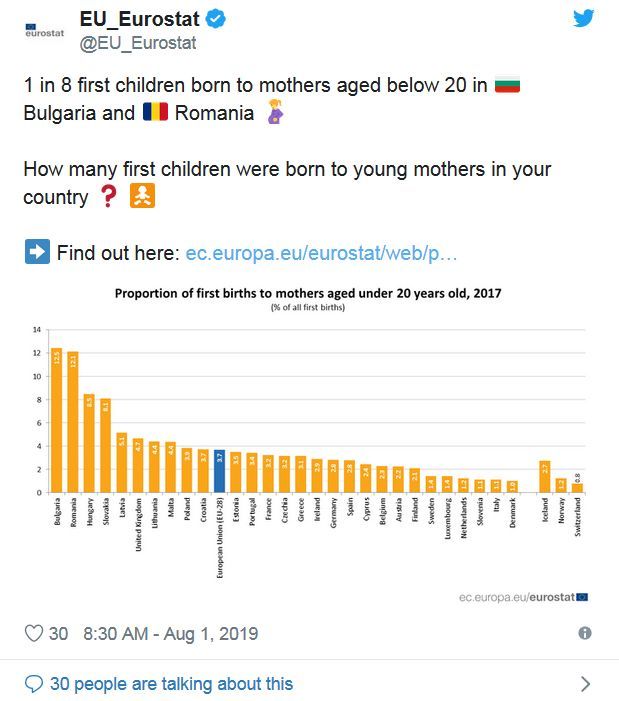
Task: Click the Eurostat profile avatar
Action: [x=44, y=31]
